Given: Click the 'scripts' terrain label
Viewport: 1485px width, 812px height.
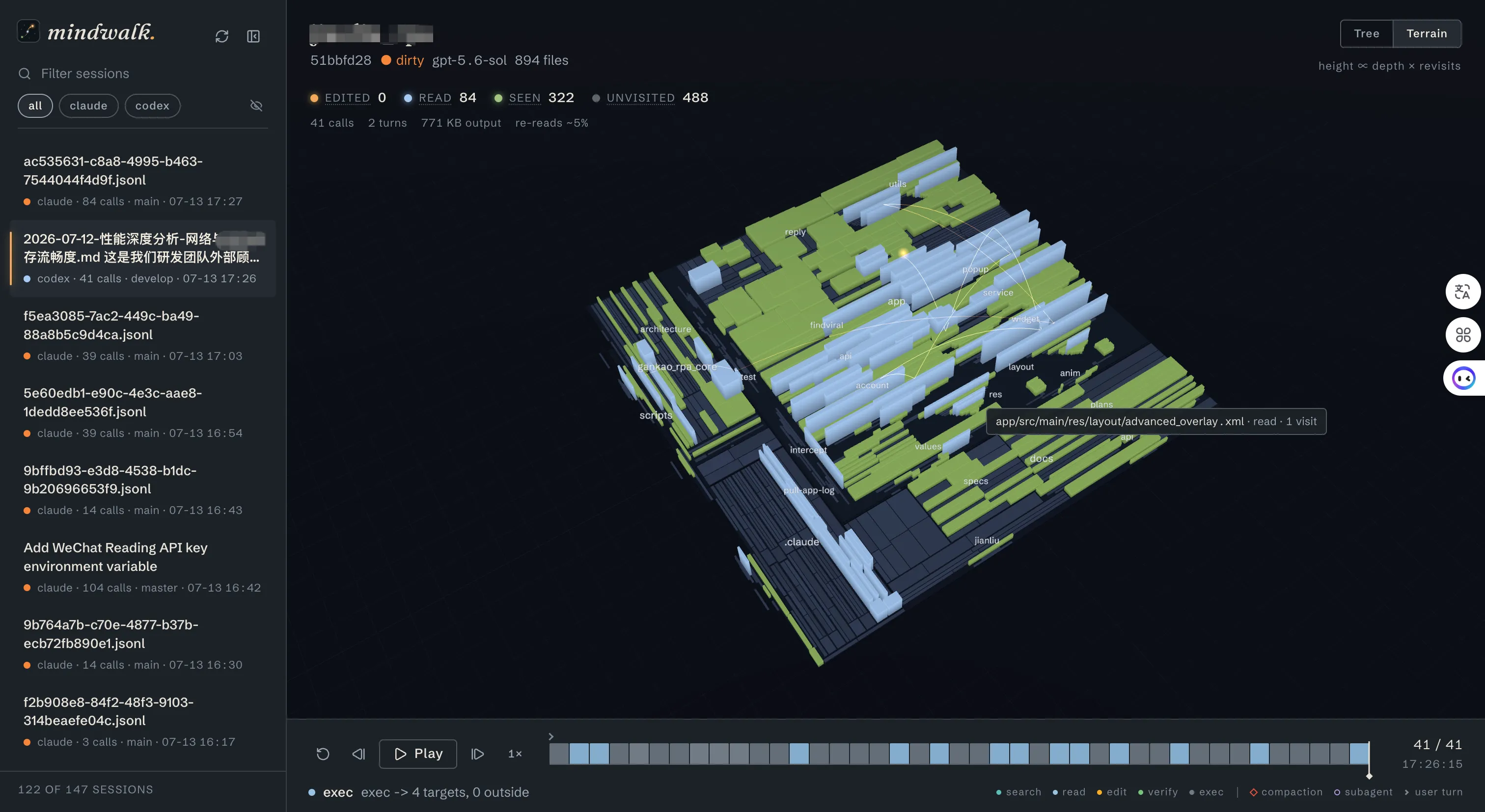Looking at the screenshot, I should point(656,415).
